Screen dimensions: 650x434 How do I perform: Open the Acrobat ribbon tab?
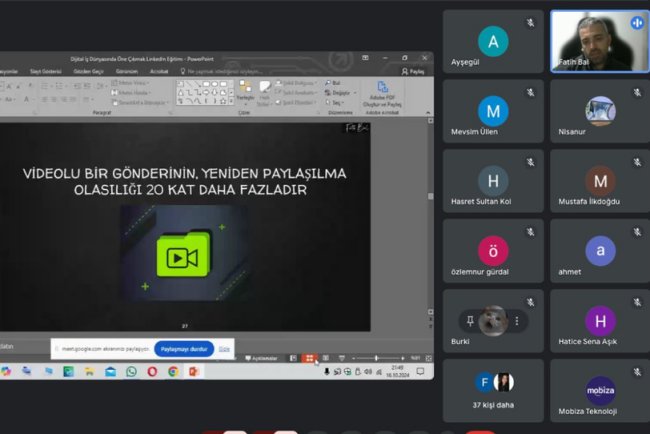(159, 72)
